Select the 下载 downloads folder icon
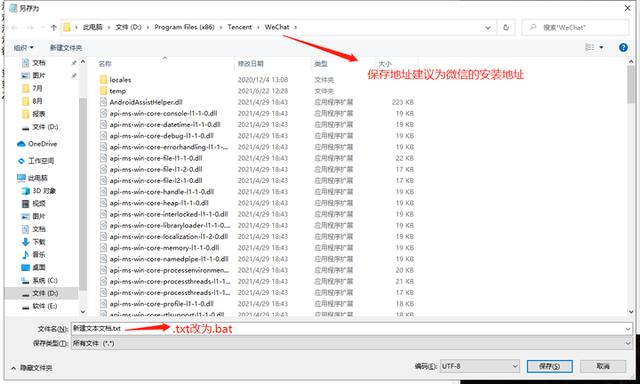The height and width of the screenshot is (384, 640). 25,242
